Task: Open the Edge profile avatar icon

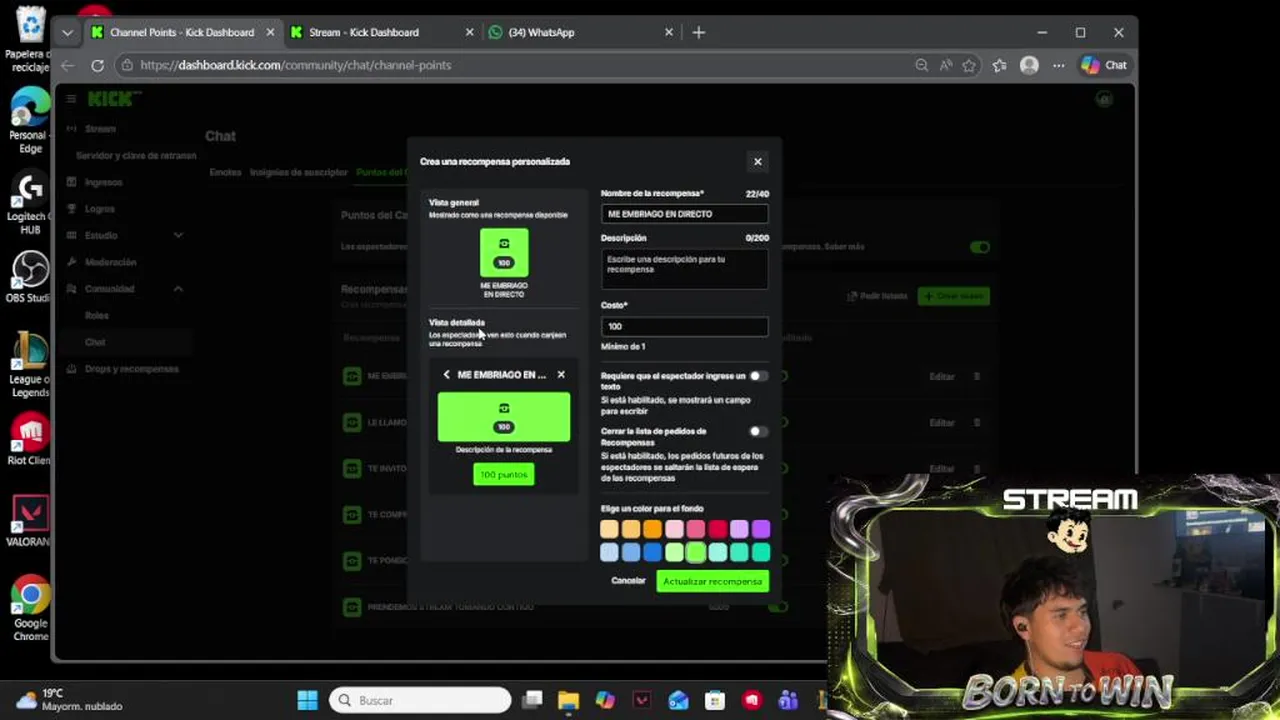Action: pos(1029,65)
